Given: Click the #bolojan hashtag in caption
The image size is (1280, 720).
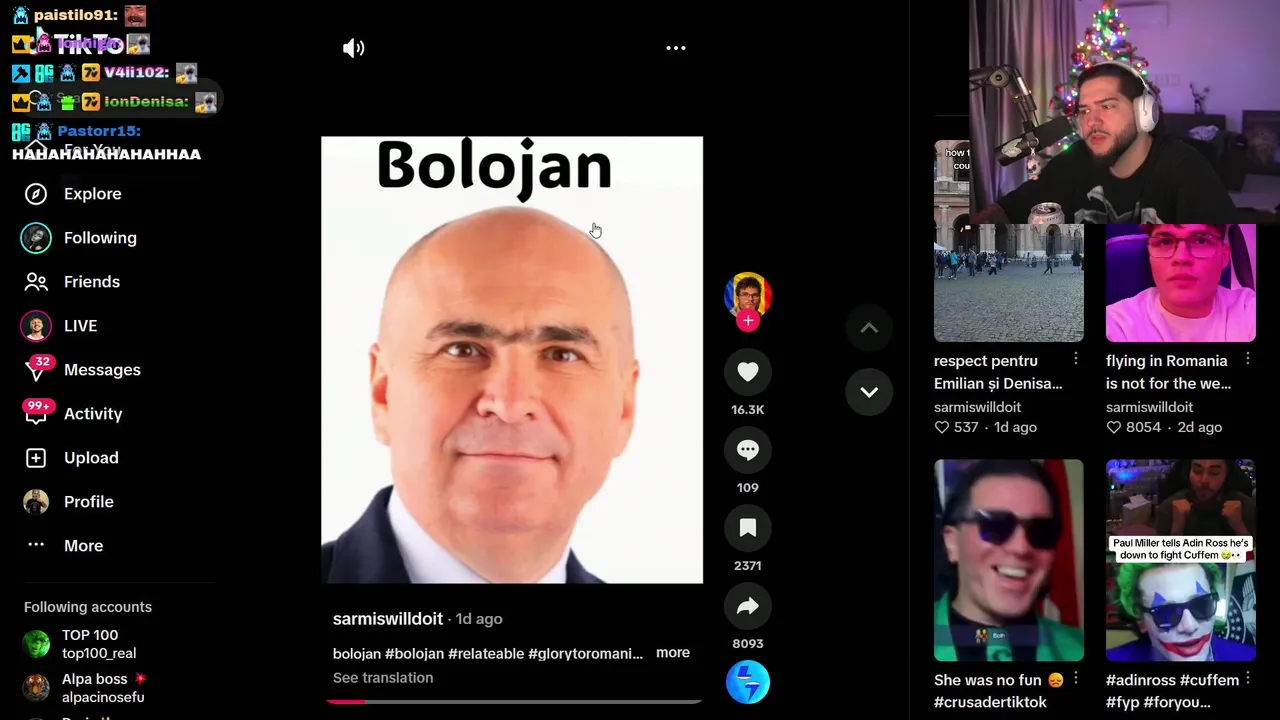Looking at the screenshot, I should tap(415, 653).
